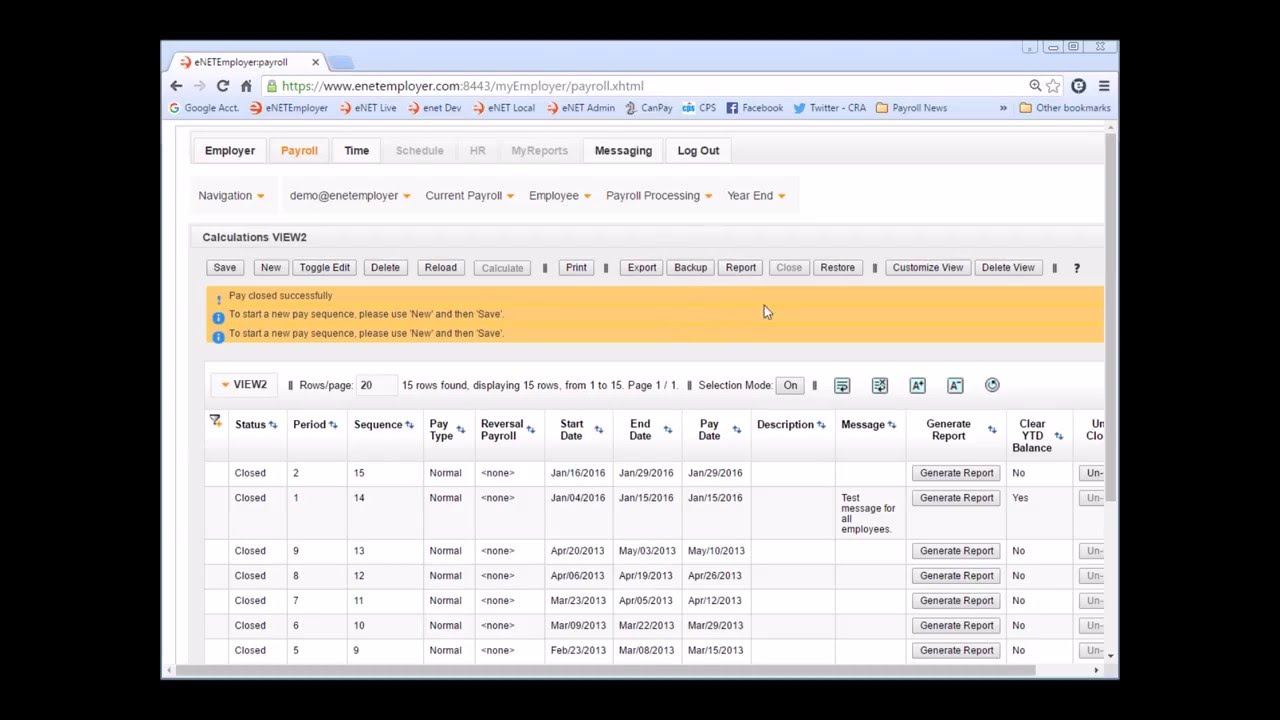Image resolution: width=1280 pixels, height=720 pixels.
Task: Close the eNETEmployer:payroll browser tab
Action: 315,62
